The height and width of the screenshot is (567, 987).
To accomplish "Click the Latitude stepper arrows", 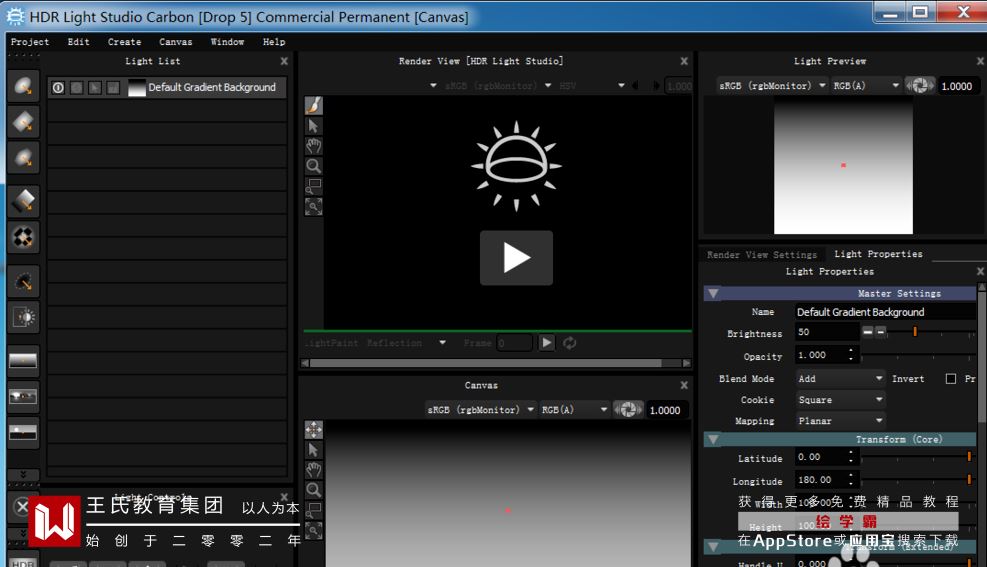I will (x=850, y=457).
